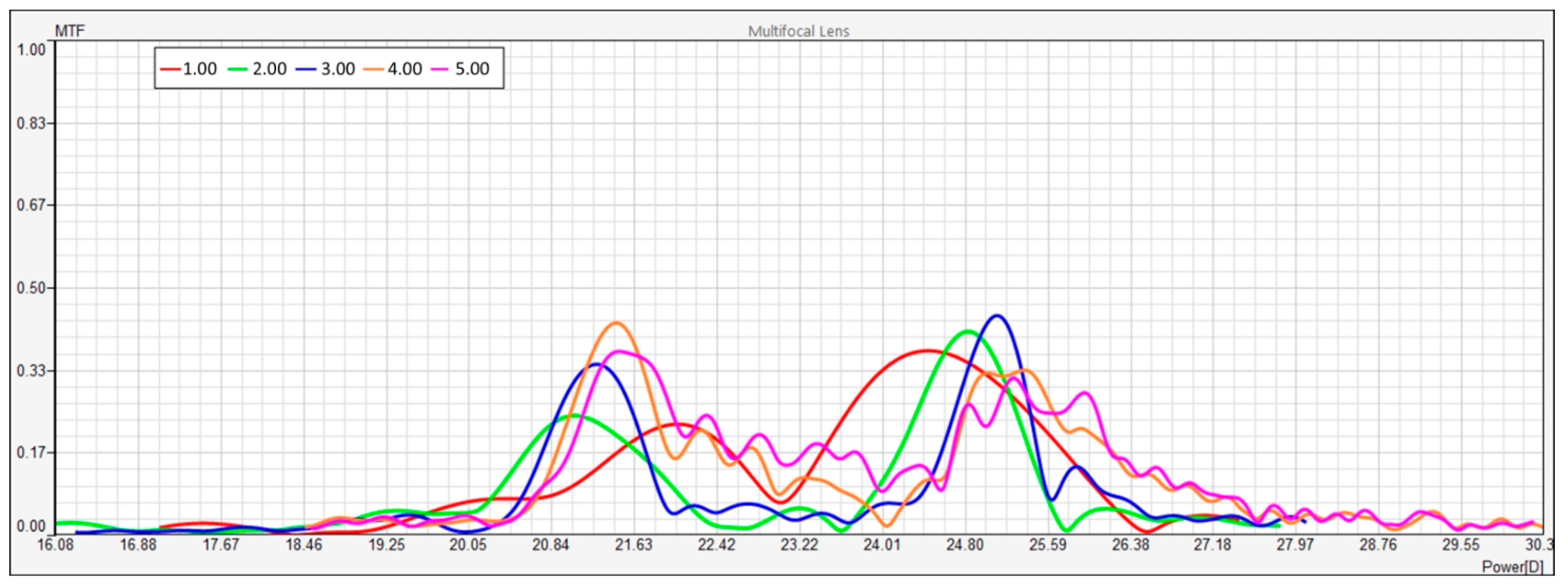
Task: Click the 0.50 y-axis tick label
Action: point(31,288)
